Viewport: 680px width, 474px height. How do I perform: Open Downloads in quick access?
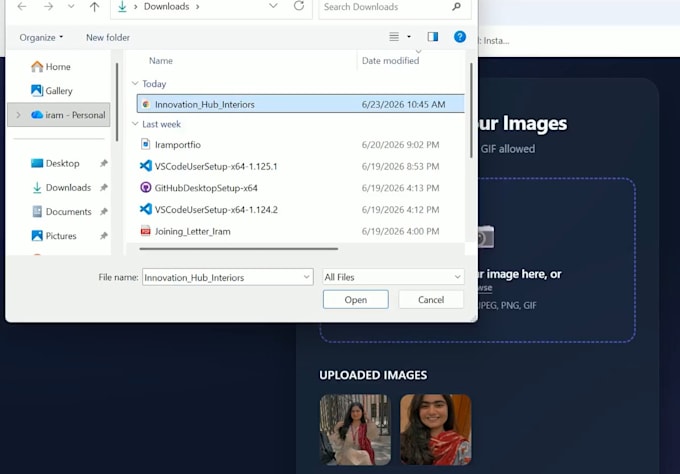[x=62, y=187]
